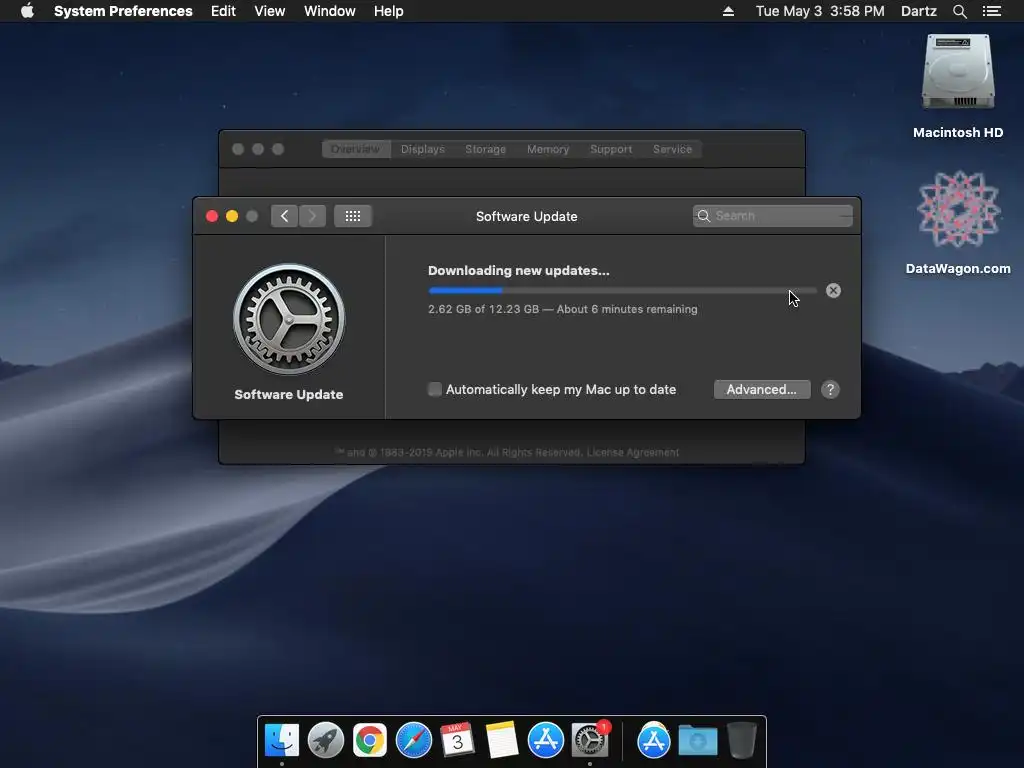Click the Downloading new updates... heading
Image resolution: width=1024 pixels, height=768 pixels.
[519, 270]
